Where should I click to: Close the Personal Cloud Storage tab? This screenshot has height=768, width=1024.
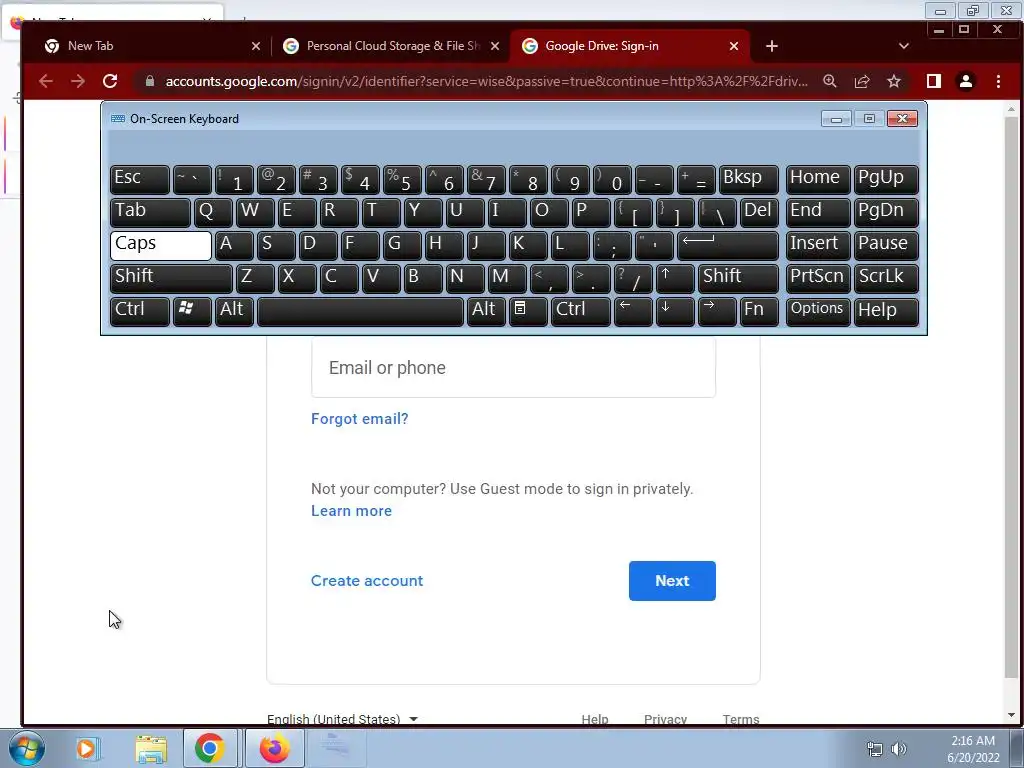495,46
